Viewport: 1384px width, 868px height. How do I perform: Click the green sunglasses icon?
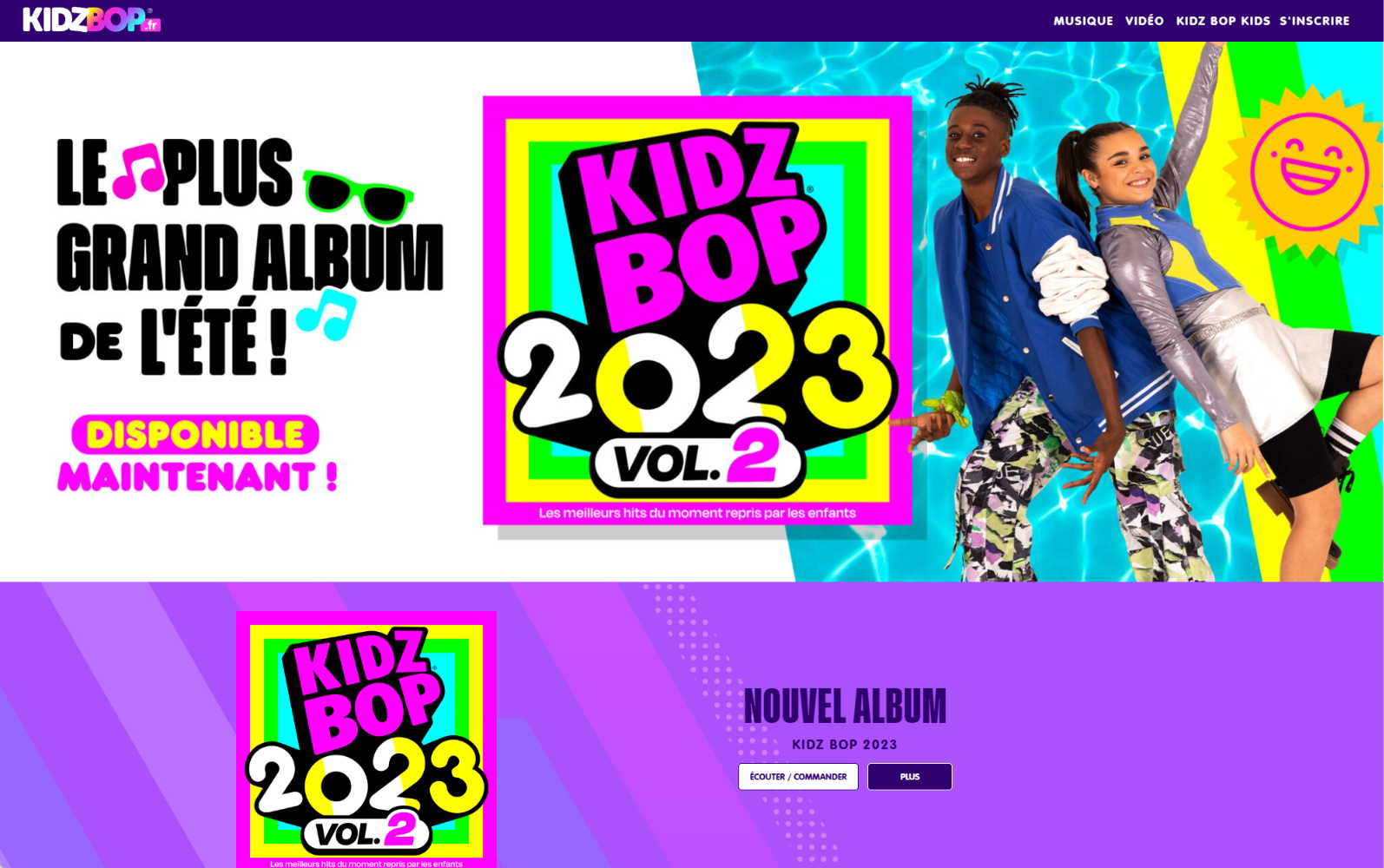358,196
